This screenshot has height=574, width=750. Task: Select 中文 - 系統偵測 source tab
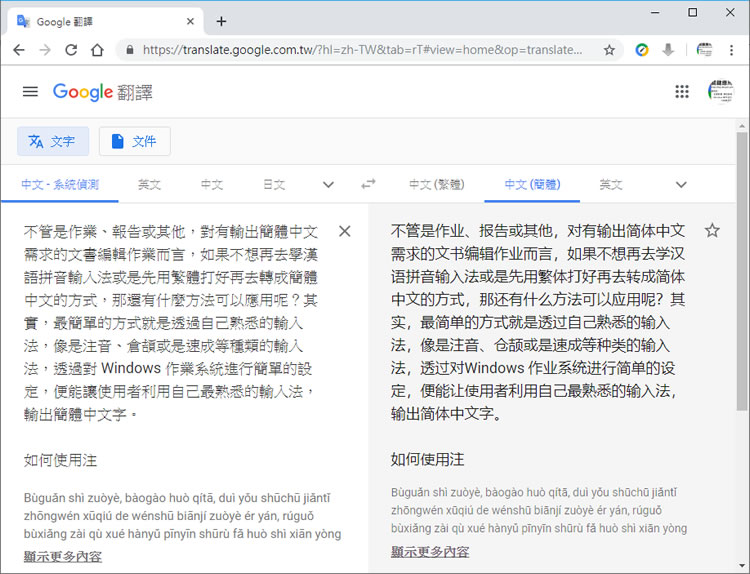pyautogui.click(x=60, y=185)
